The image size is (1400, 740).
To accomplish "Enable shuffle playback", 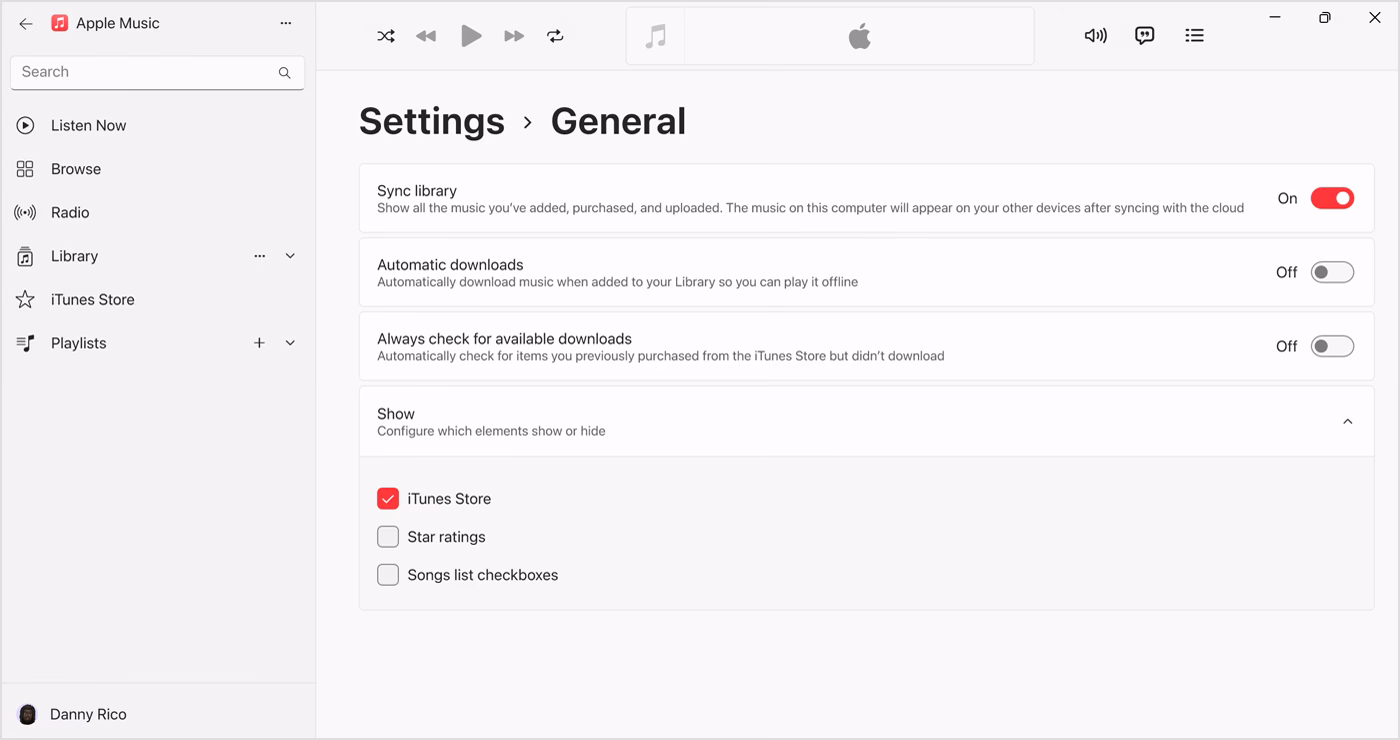I will pos(386,35).
